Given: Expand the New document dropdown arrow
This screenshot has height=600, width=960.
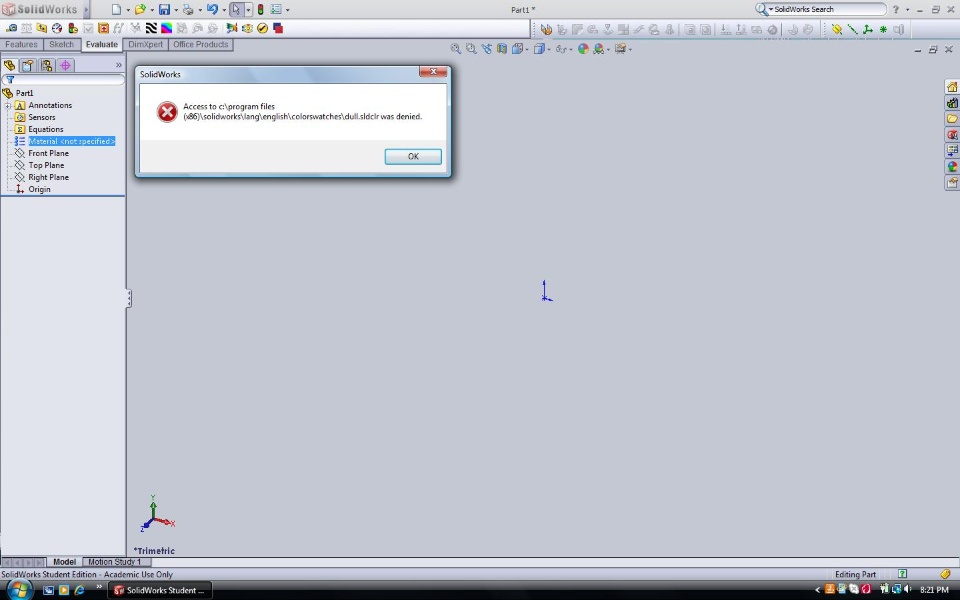Looking at the screenshot, I should pyautogui.click(x=128, y=10).
